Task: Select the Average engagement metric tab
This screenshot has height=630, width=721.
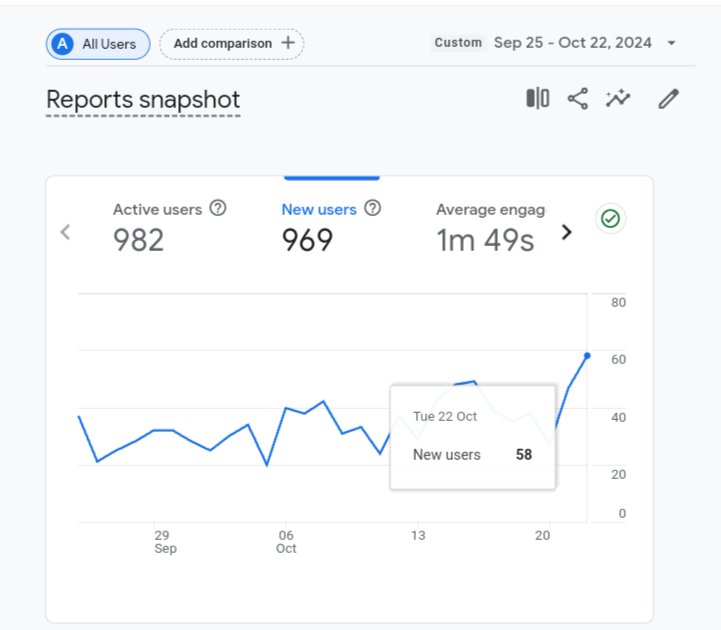Action: point(490,229)
